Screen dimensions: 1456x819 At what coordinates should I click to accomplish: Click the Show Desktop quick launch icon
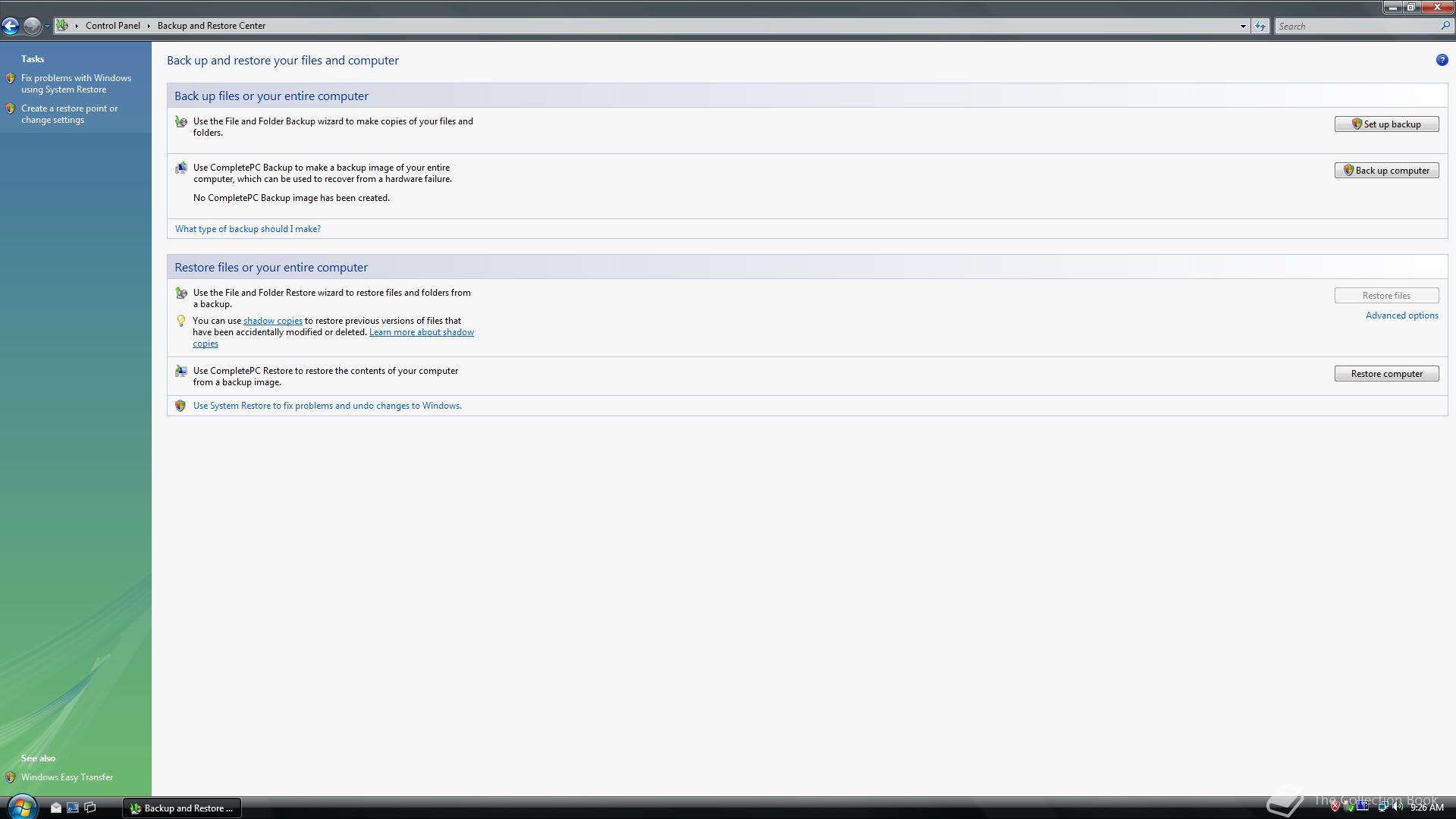[x=73, y=808]
